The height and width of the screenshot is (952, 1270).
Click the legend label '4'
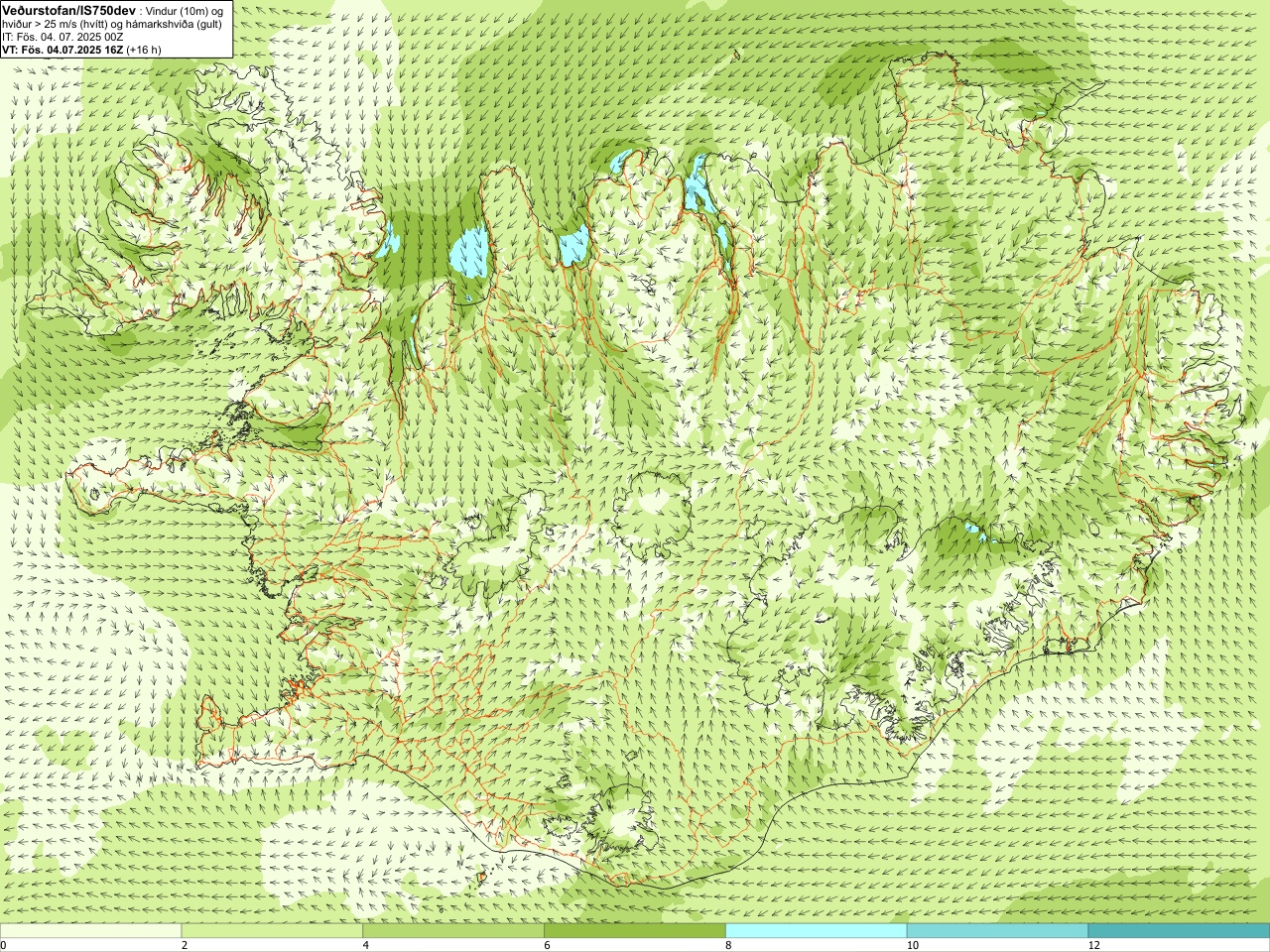pos(366,945)
